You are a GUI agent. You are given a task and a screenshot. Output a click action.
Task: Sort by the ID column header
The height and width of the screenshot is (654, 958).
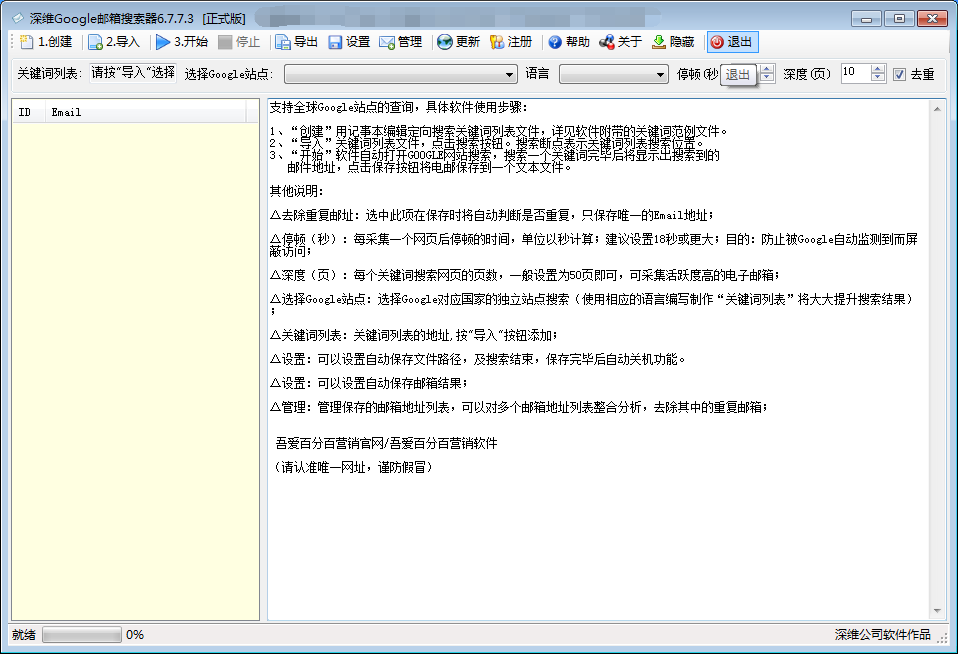point(29,112)
